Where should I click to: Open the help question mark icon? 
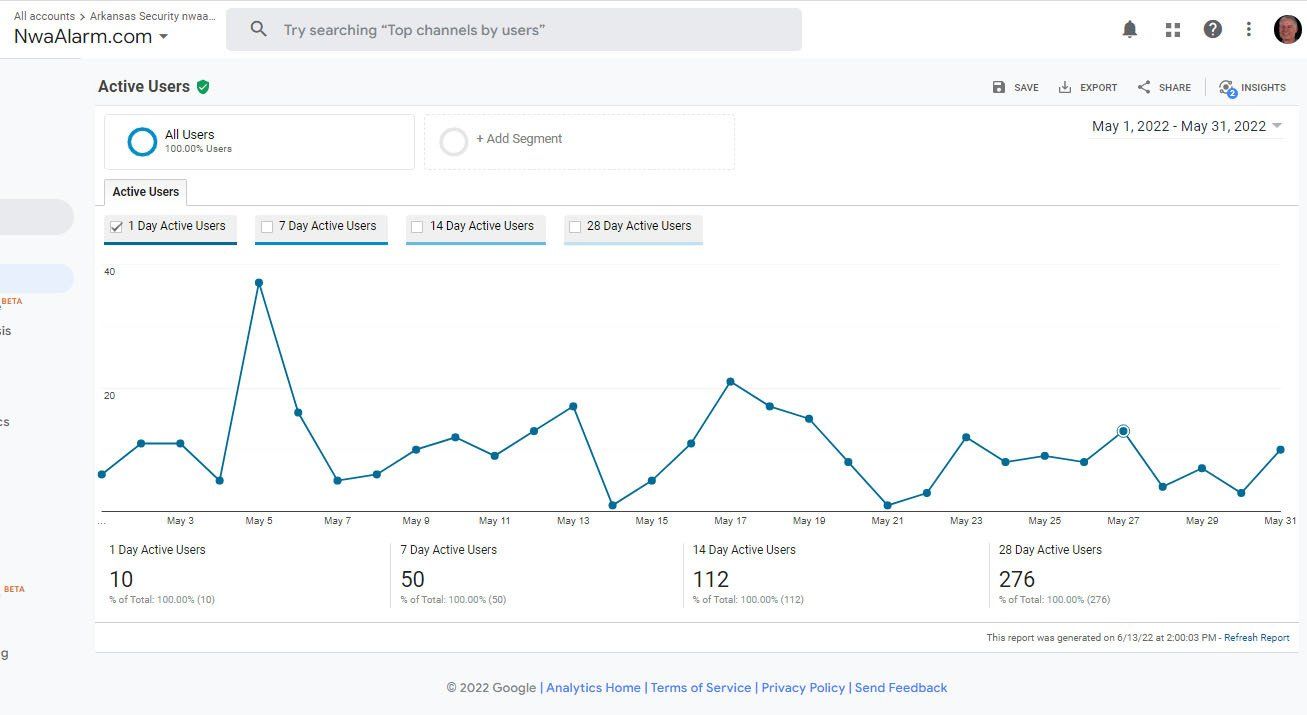pos(1213,29)
